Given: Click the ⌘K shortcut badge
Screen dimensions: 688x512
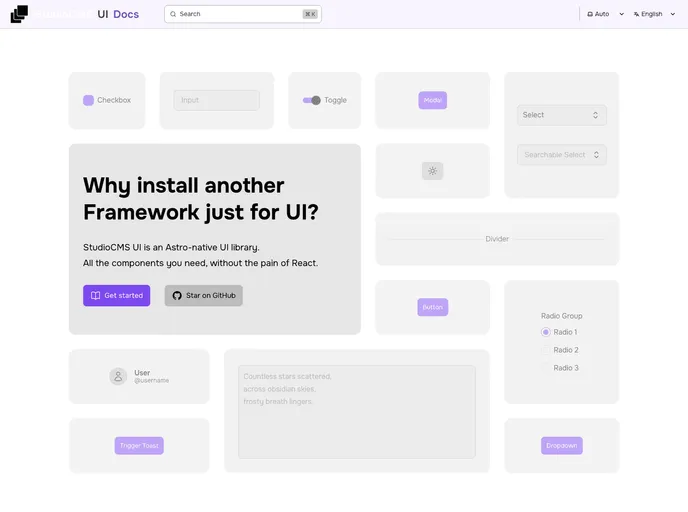Looking at the screenshot, I should [310, 14].
